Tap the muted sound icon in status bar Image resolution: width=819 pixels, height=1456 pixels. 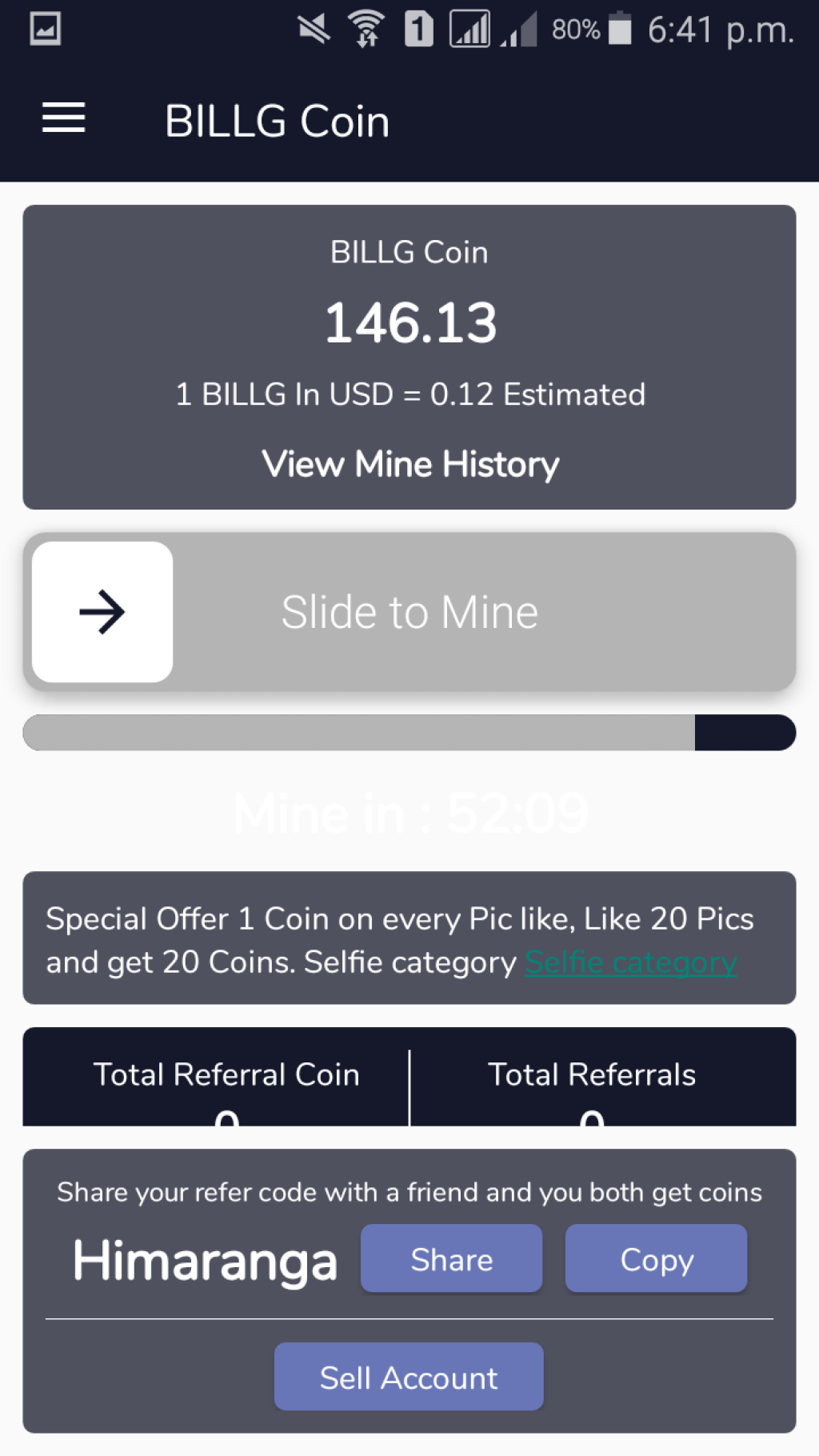(314, 30)
